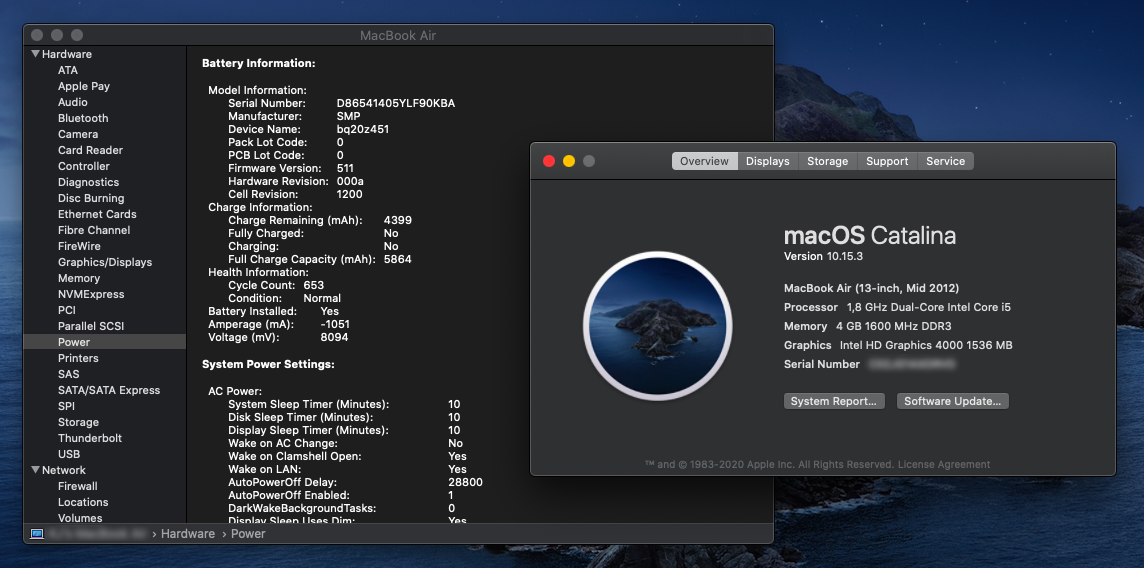Select Camera in the sidebar

78,134
